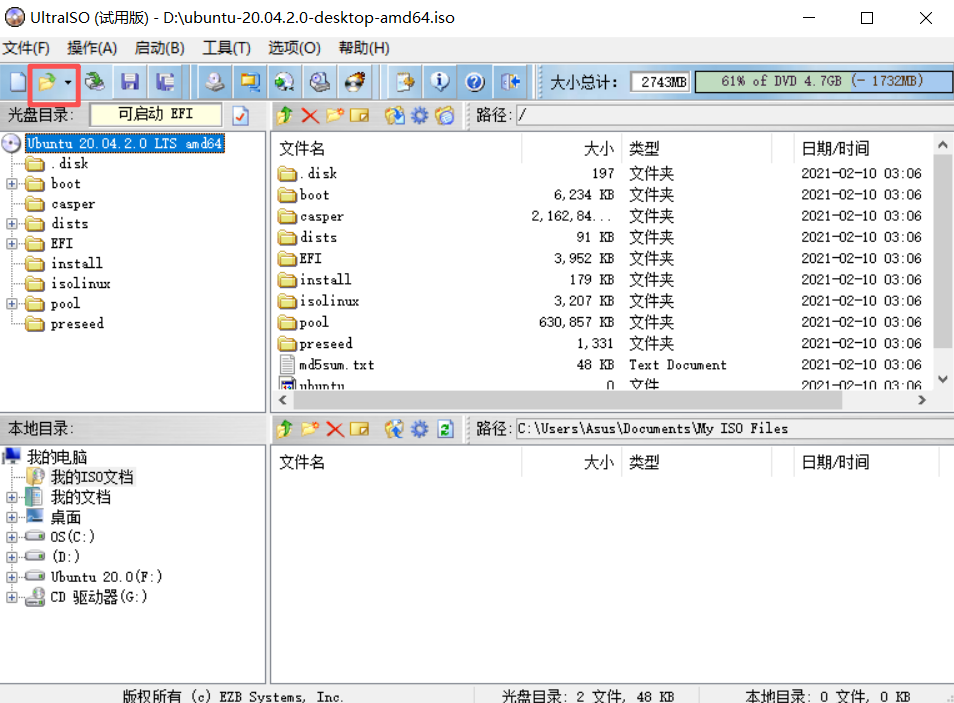Click the document with gear toolbar icon
Viewport: 954px width, 703px height.
pos(405,82)
